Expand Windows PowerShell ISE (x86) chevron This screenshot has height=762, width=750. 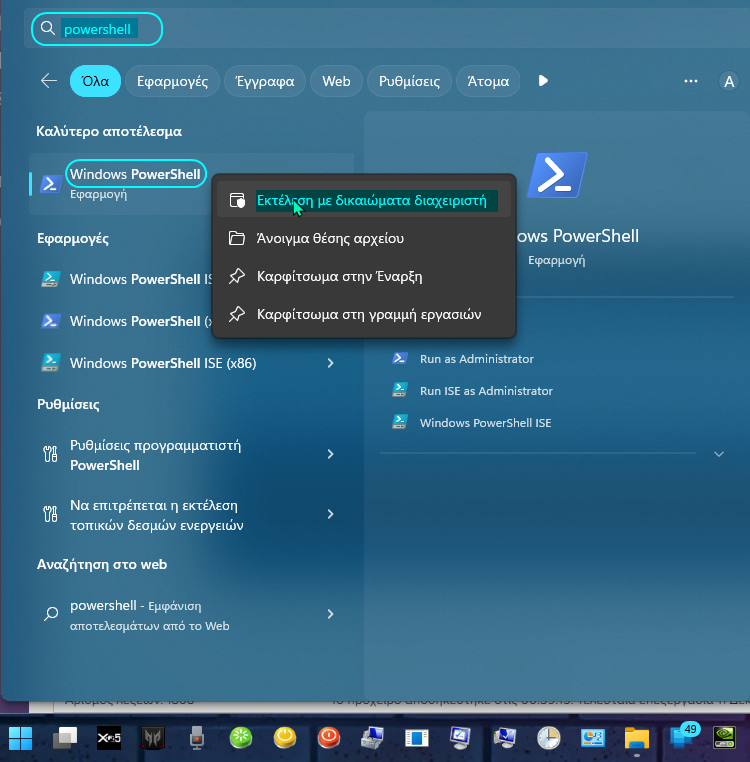point(331,363)
